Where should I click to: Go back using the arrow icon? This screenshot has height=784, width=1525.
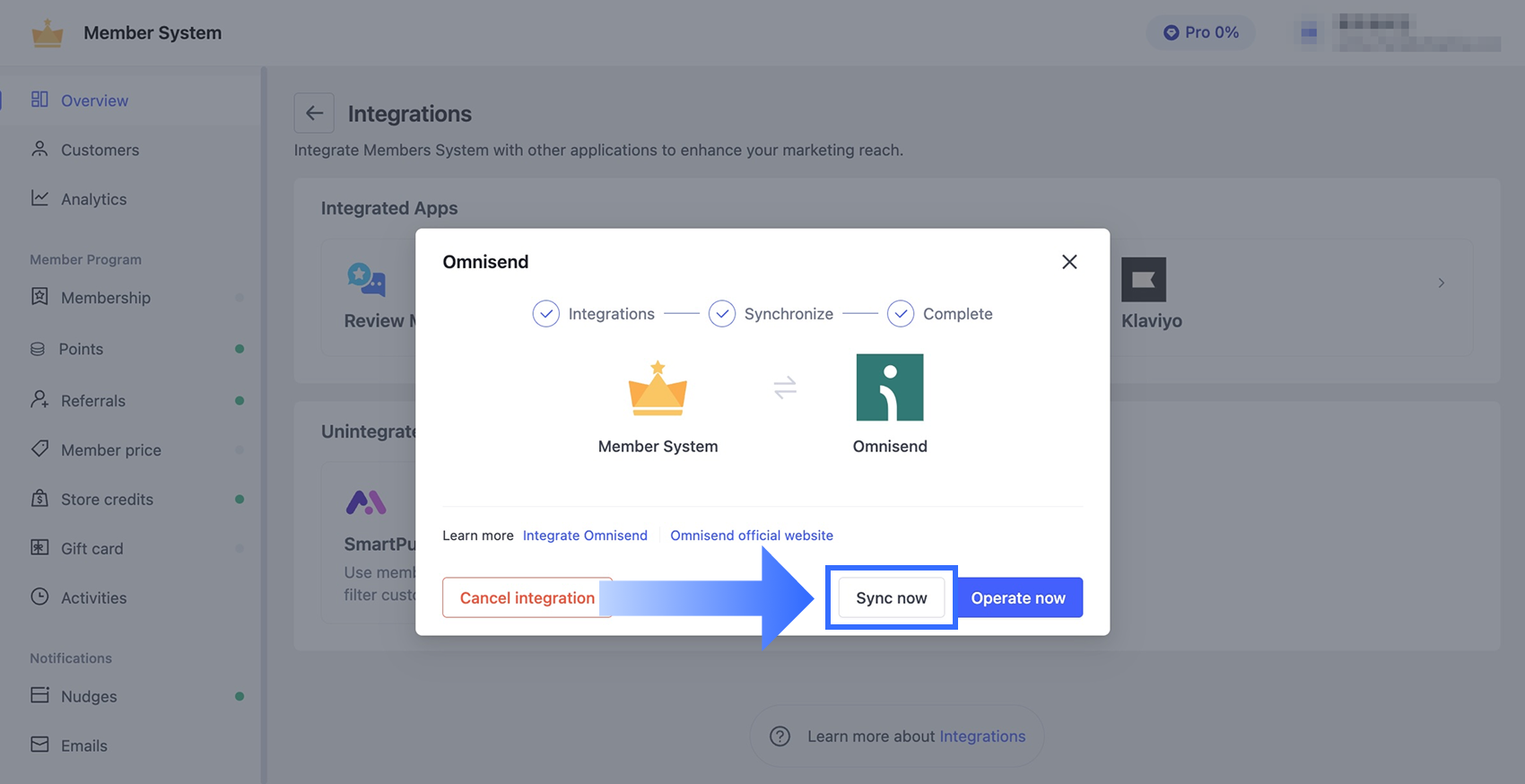(314, 113)
